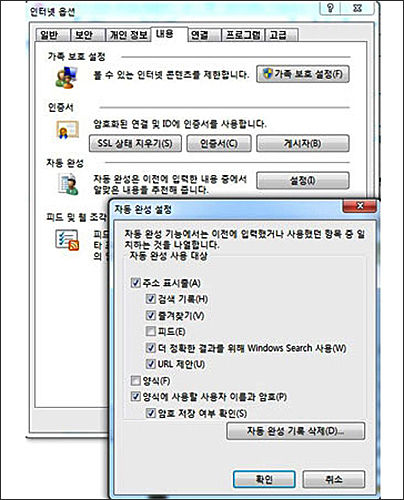Click the feeds RSS checklist icon
404x500 pixels.
(67, 240)
